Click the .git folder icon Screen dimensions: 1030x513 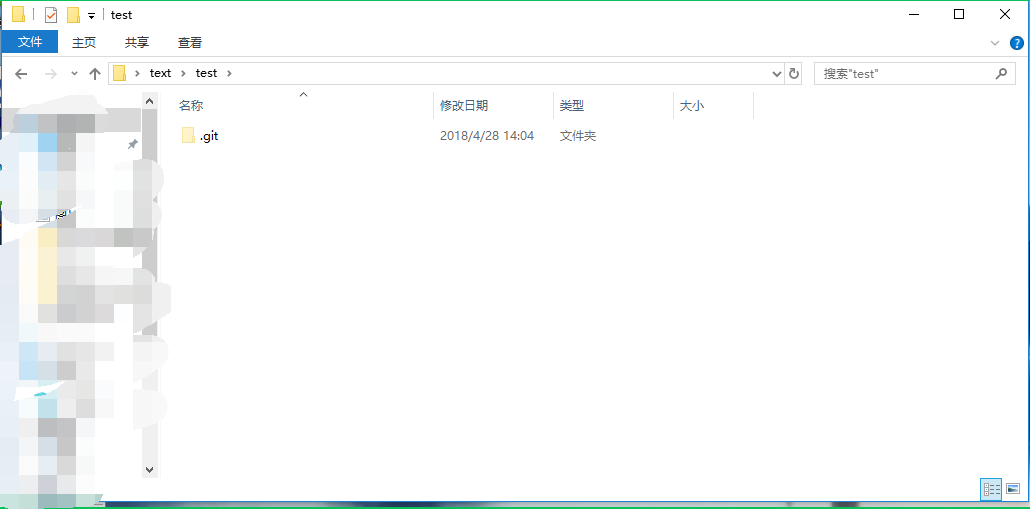[x=189, y=136]
